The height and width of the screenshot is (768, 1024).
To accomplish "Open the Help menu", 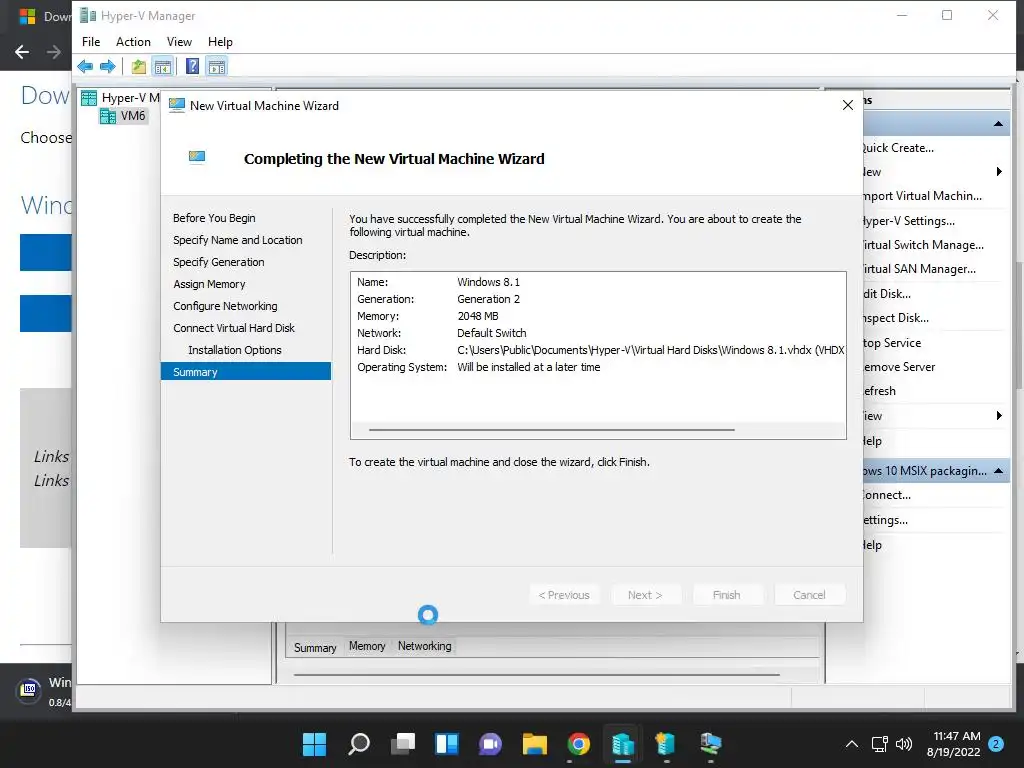I will point(220,42).
